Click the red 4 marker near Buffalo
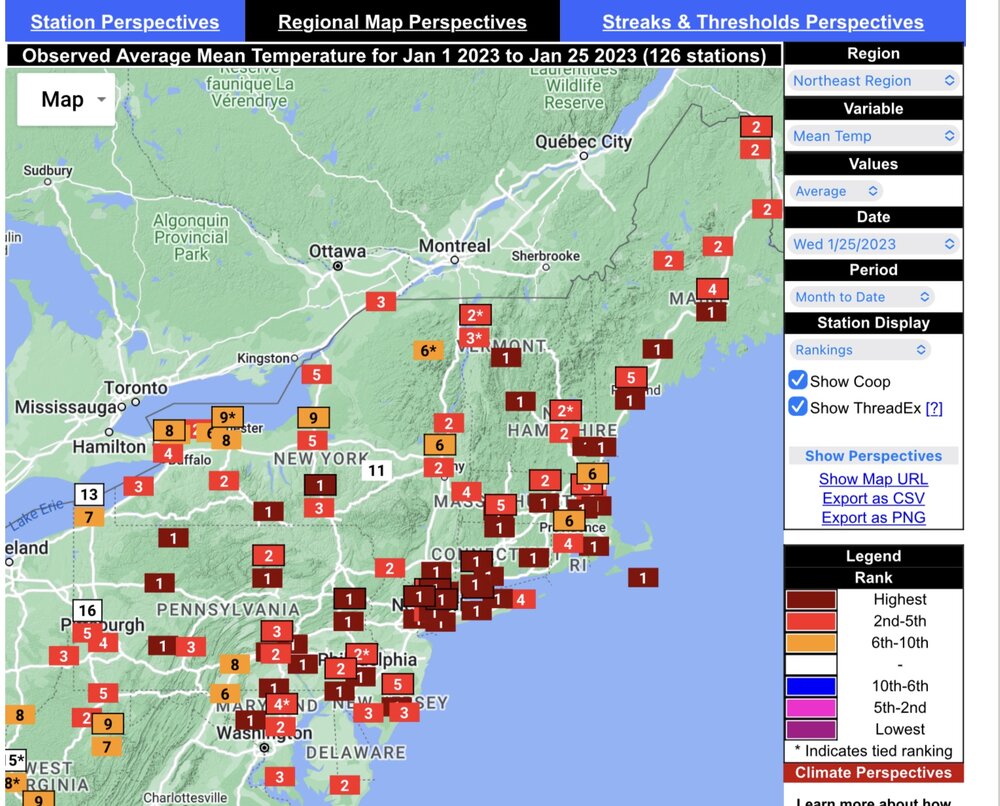Viewport: 1000px width, 806px height. click(168, 453)
